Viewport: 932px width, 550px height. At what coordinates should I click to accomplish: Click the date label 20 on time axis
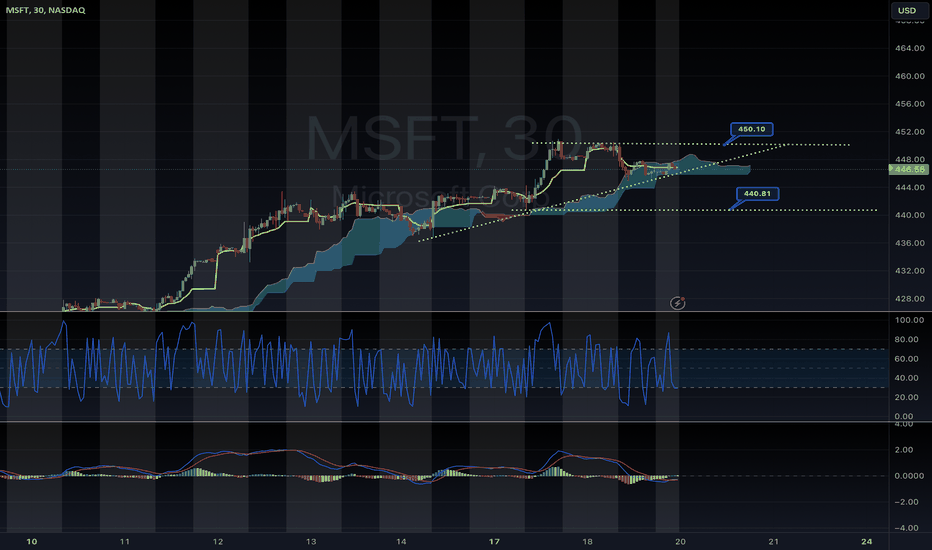click(x=681, y=541)
